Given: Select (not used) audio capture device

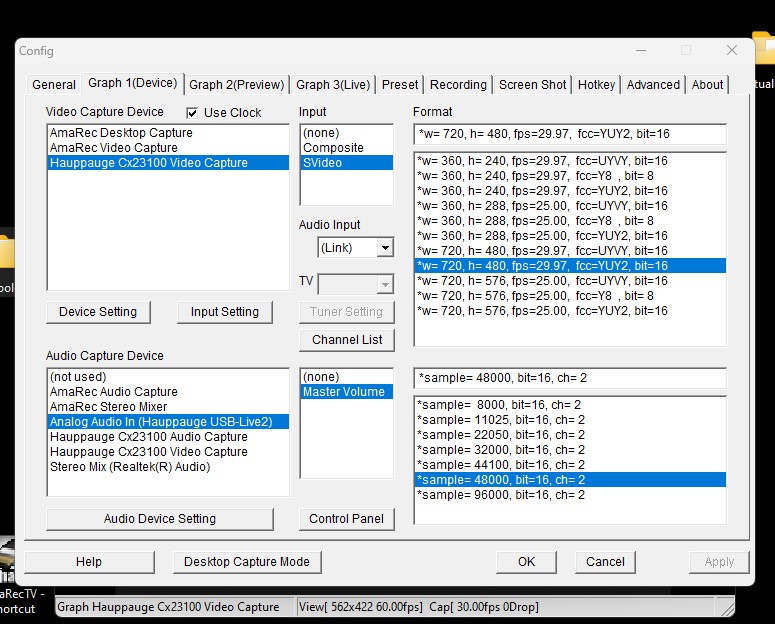Looking at the screenshot, I should [x=168, y=377].
